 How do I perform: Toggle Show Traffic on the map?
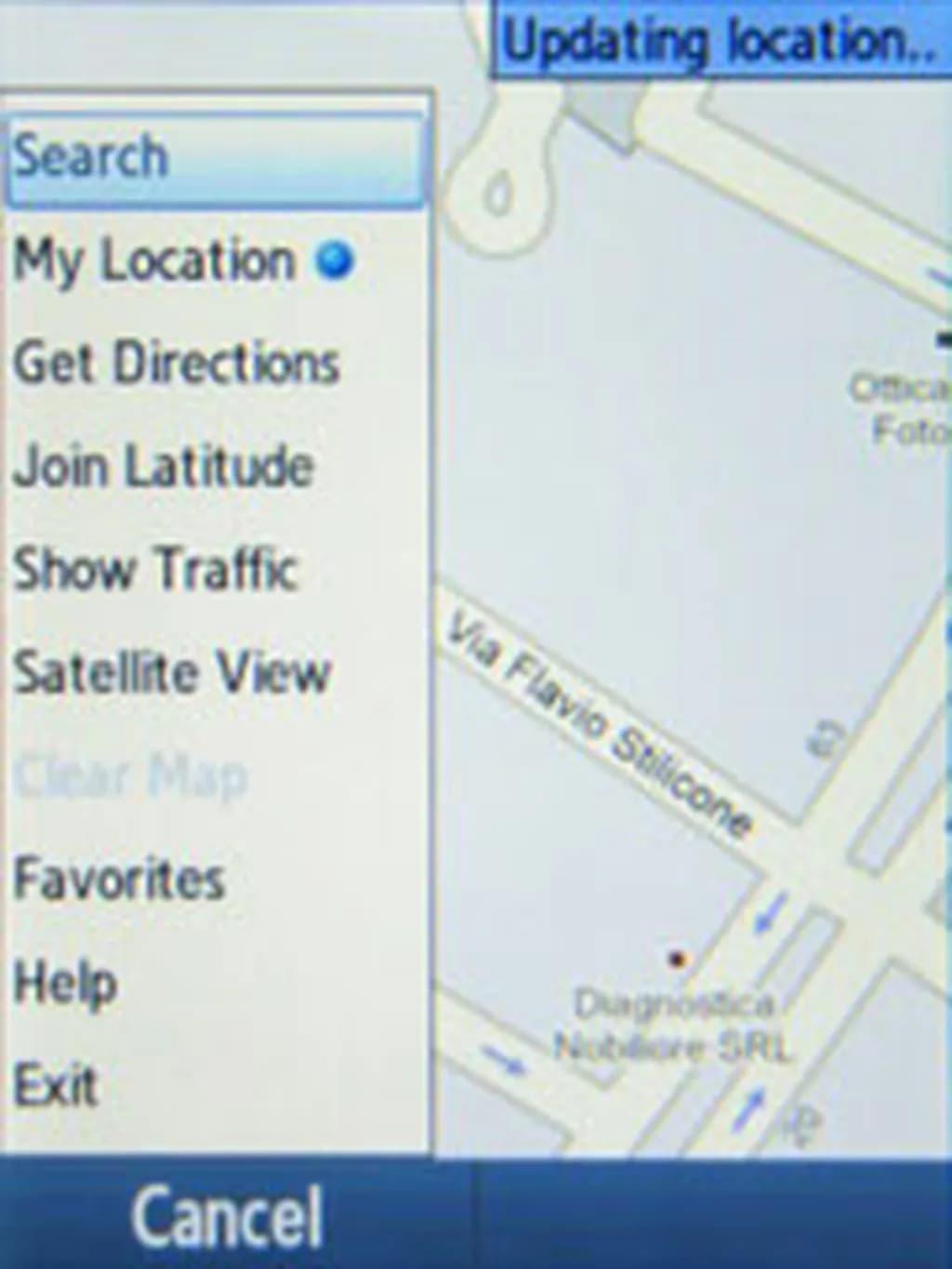216,569
